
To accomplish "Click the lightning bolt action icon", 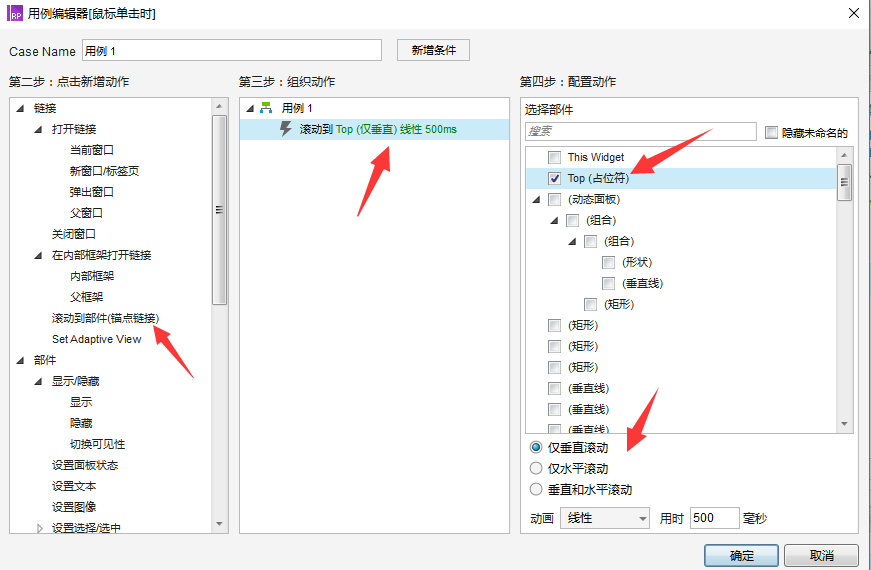I will point(286,129).
